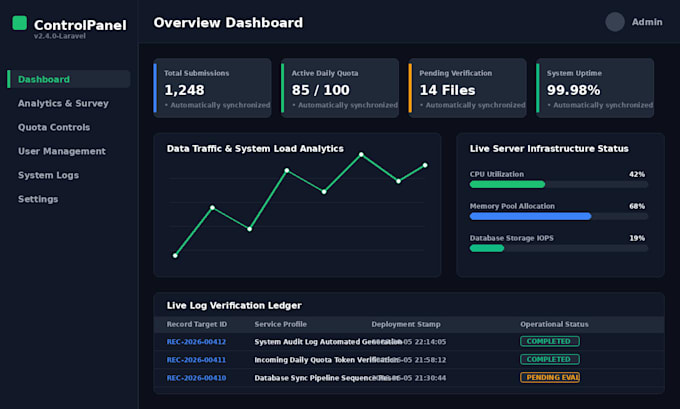Image resolution: width=680 pixels, height=409 pixels.
Task: Click 'Incoming Daily Quota Token Verification' text
Action: click(326, 360)
